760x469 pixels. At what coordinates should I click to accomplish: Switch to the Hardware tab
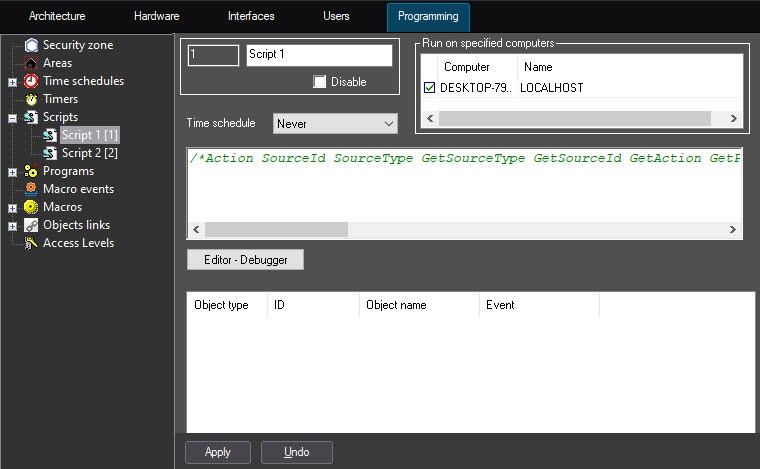pyautogui.click(x=157, y=16)
